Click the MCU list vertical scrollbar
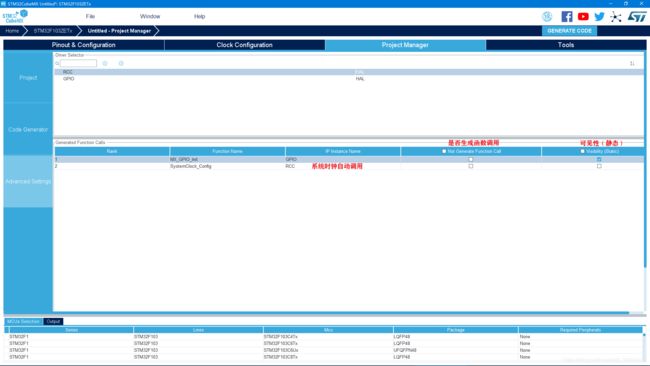 (645, 335)
